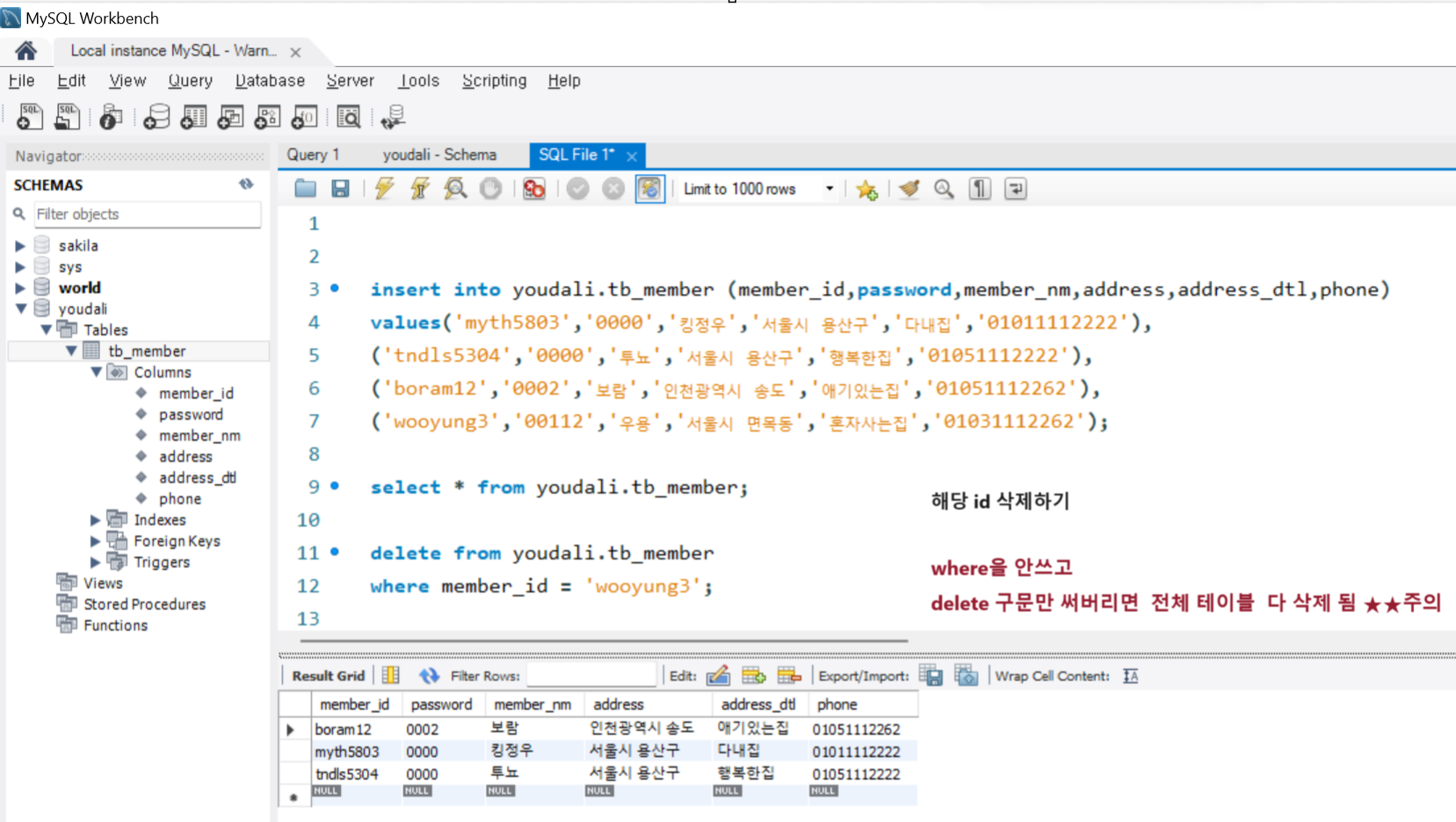
Task: Close the SQL File 1 tab
Action: 632,156
